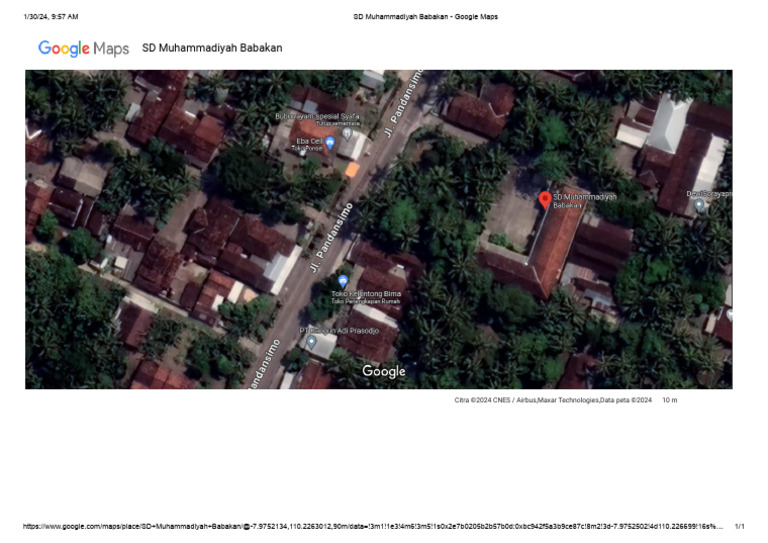Select the Toko Kelontong Bima shop pin
Viewport: 768px width, 543px height.
(x=343, y=282)
